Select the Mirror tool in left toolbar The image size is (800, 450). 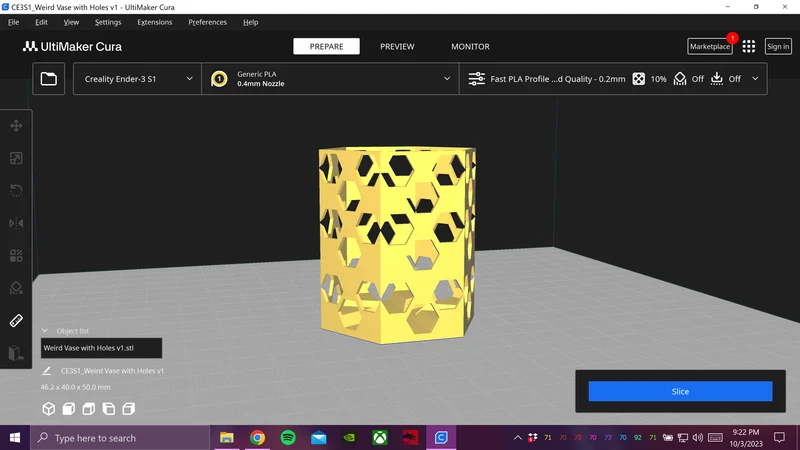(16, 223)
